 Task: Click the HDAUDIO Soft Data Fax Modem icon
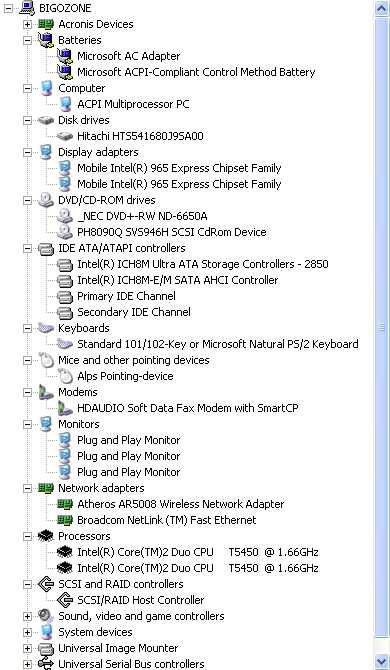point(65,408)
